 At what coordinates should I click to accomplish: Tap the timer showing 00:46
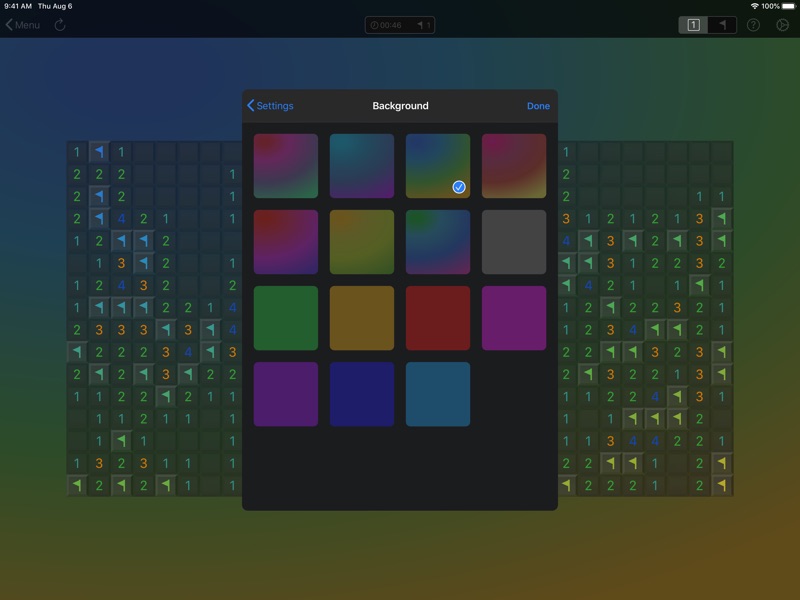[385, 24]
